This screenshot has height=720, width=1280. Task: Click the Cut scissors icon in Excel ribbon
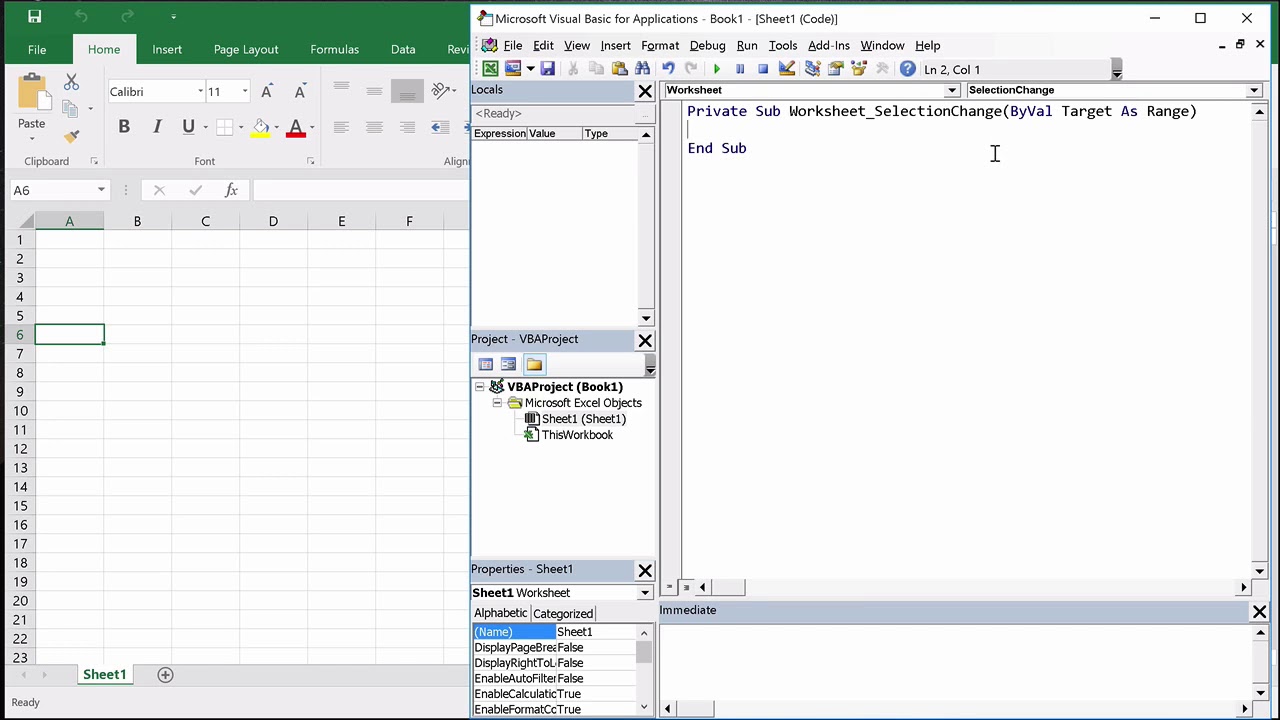point(71,83)
